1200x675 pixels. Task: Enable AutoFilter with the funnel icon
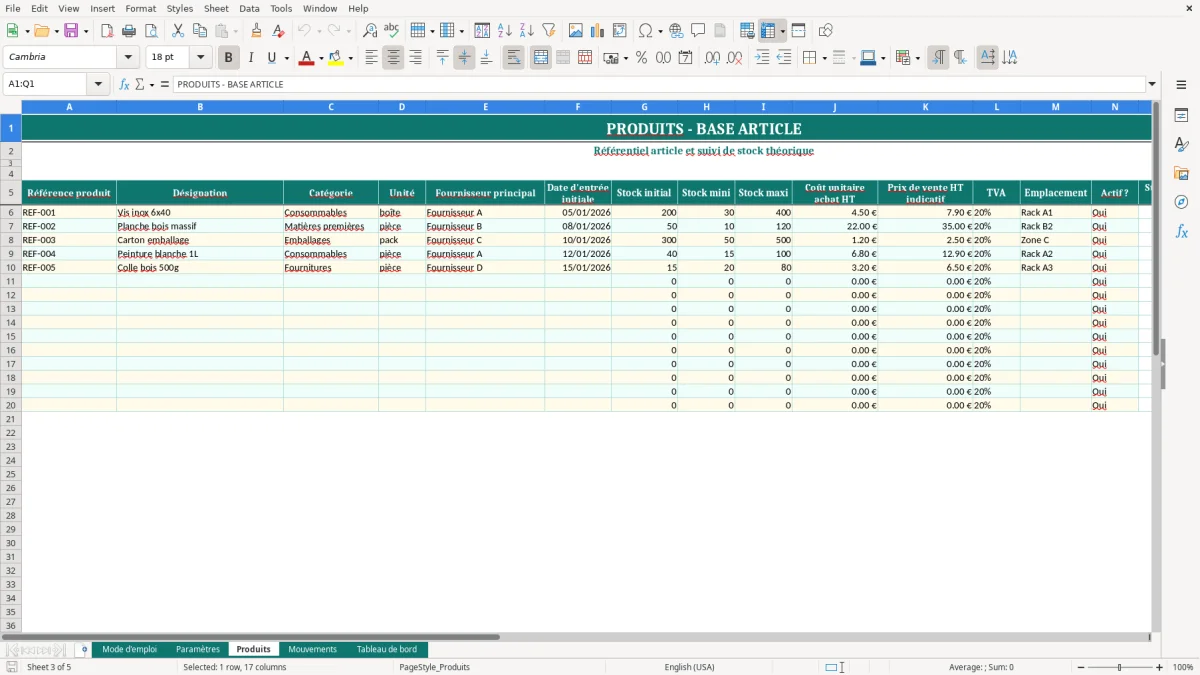click(x=549, y=31)
